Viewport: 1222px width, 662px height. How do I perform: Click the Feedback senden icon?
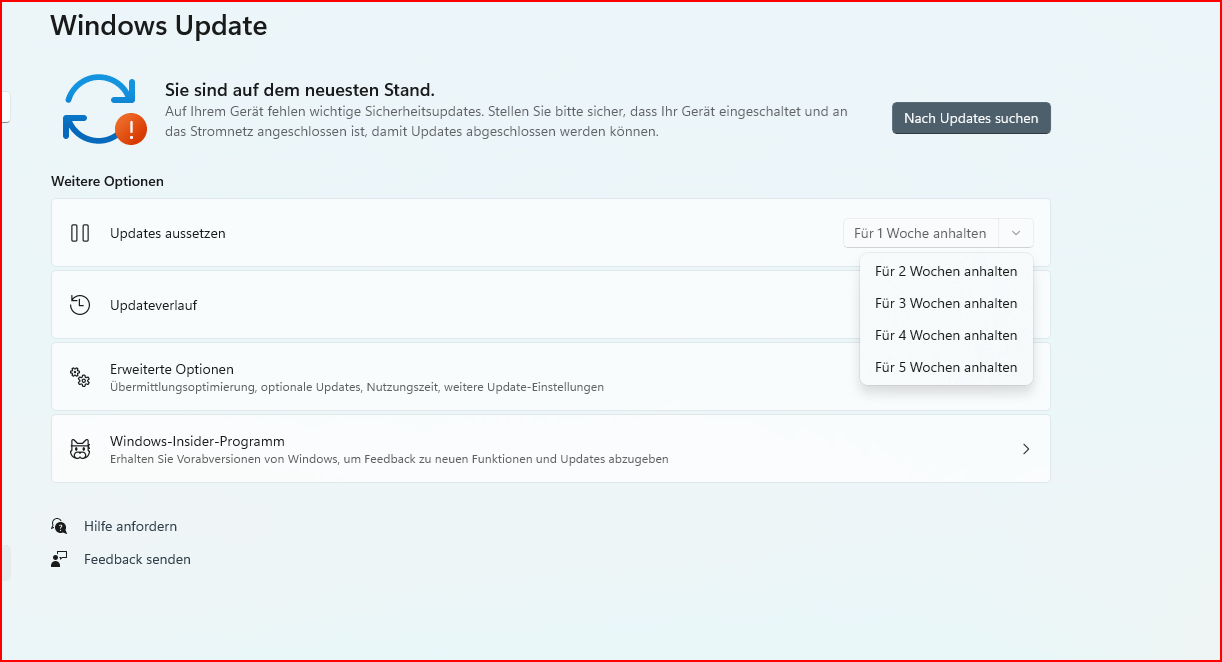[x=59, y=559]
